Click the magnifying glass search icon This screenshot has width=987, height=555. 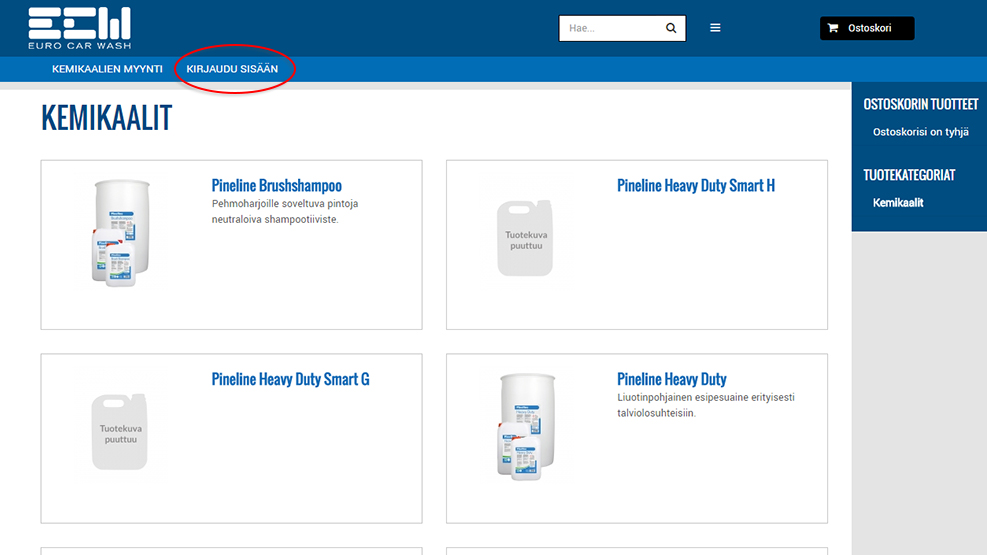click(x=671, y=28)
